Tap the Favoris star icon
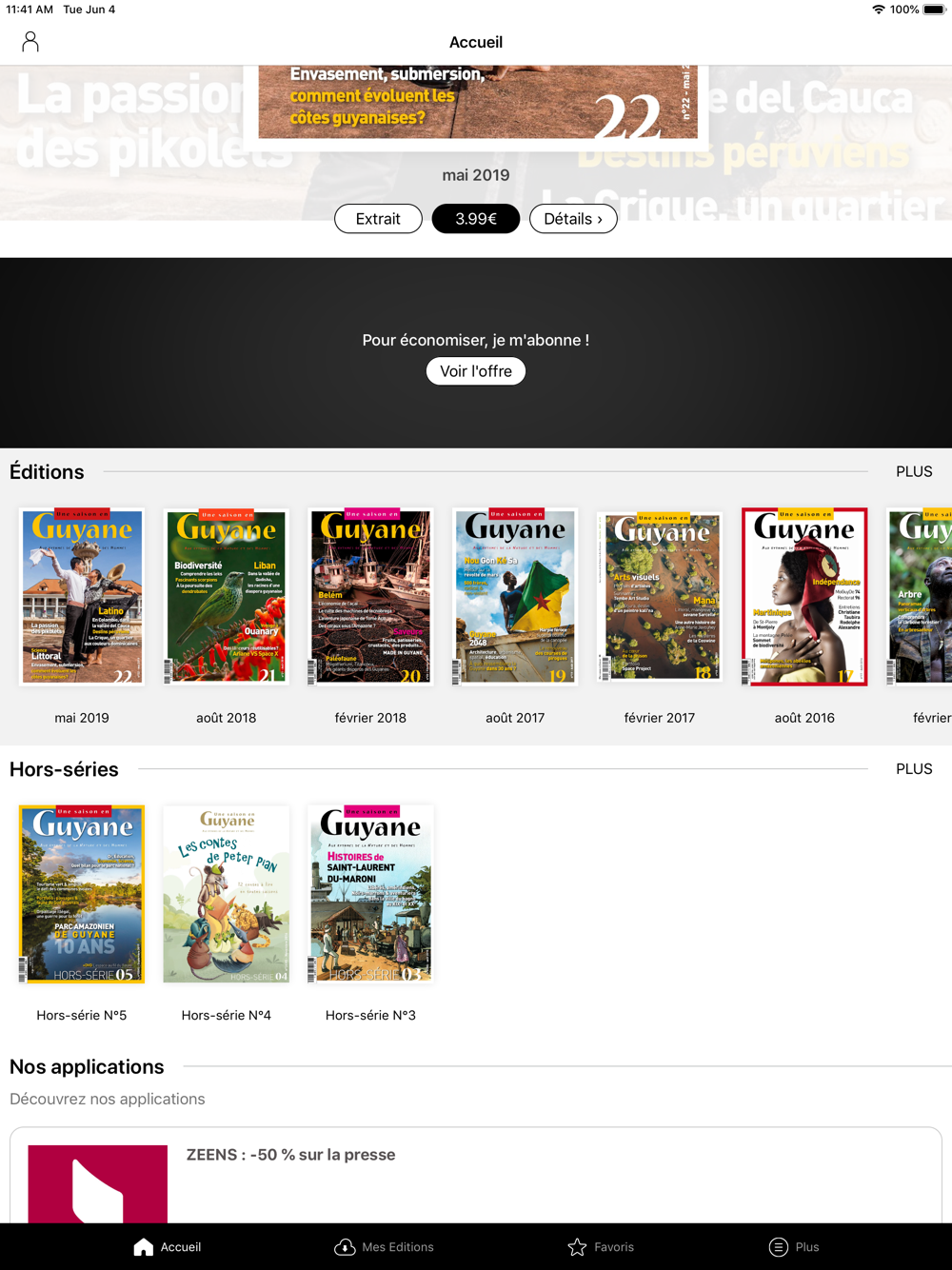 pyautogui.click(x=577, y=1247)
